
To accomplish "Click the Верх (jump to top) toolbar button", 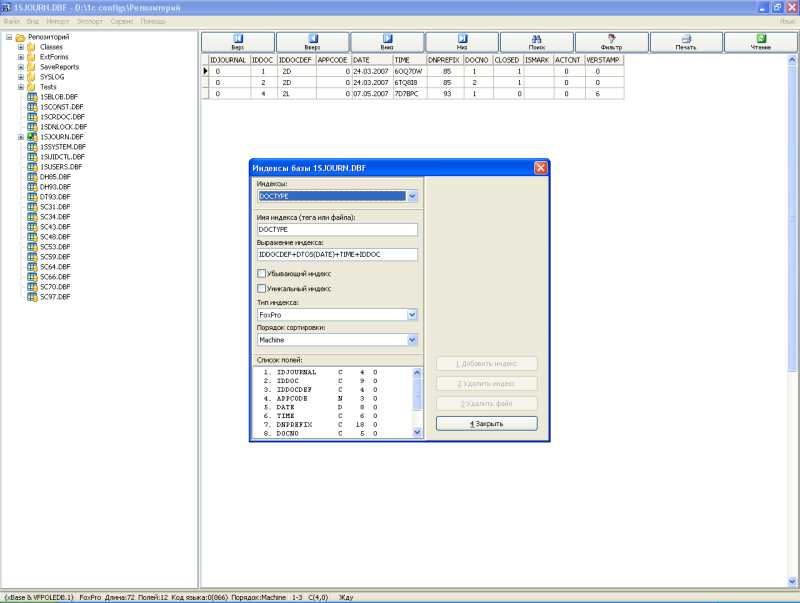I will (238, 42).
